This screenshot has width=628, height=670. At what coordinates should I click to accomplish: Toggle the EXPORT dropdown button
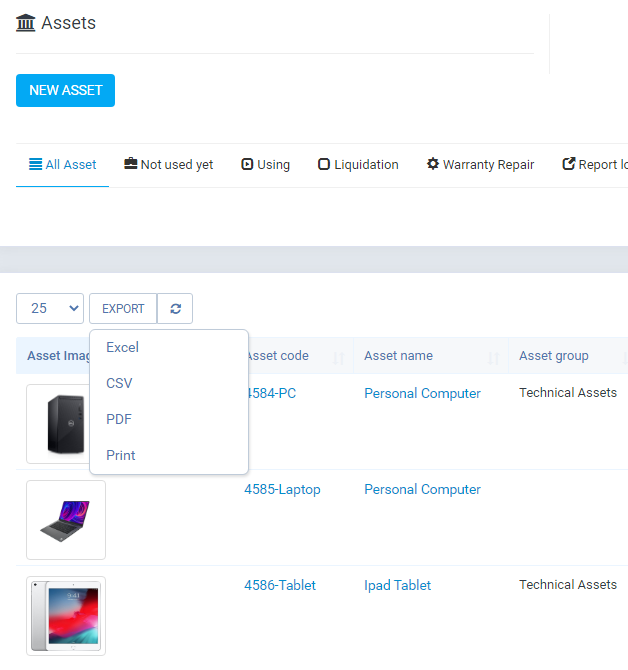(x=123, y=309)
